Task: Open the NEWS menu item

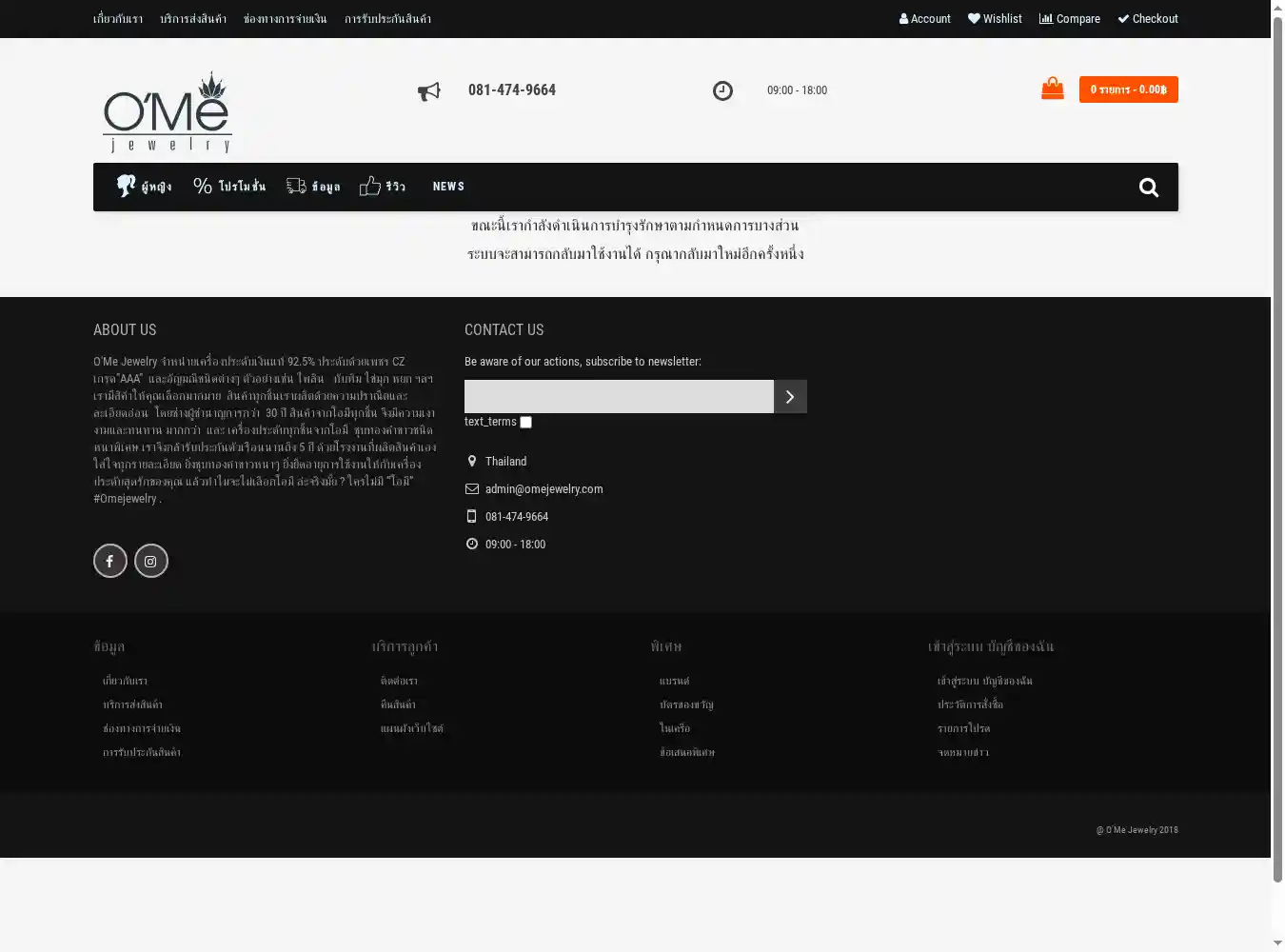Action: tap(448, 187)
